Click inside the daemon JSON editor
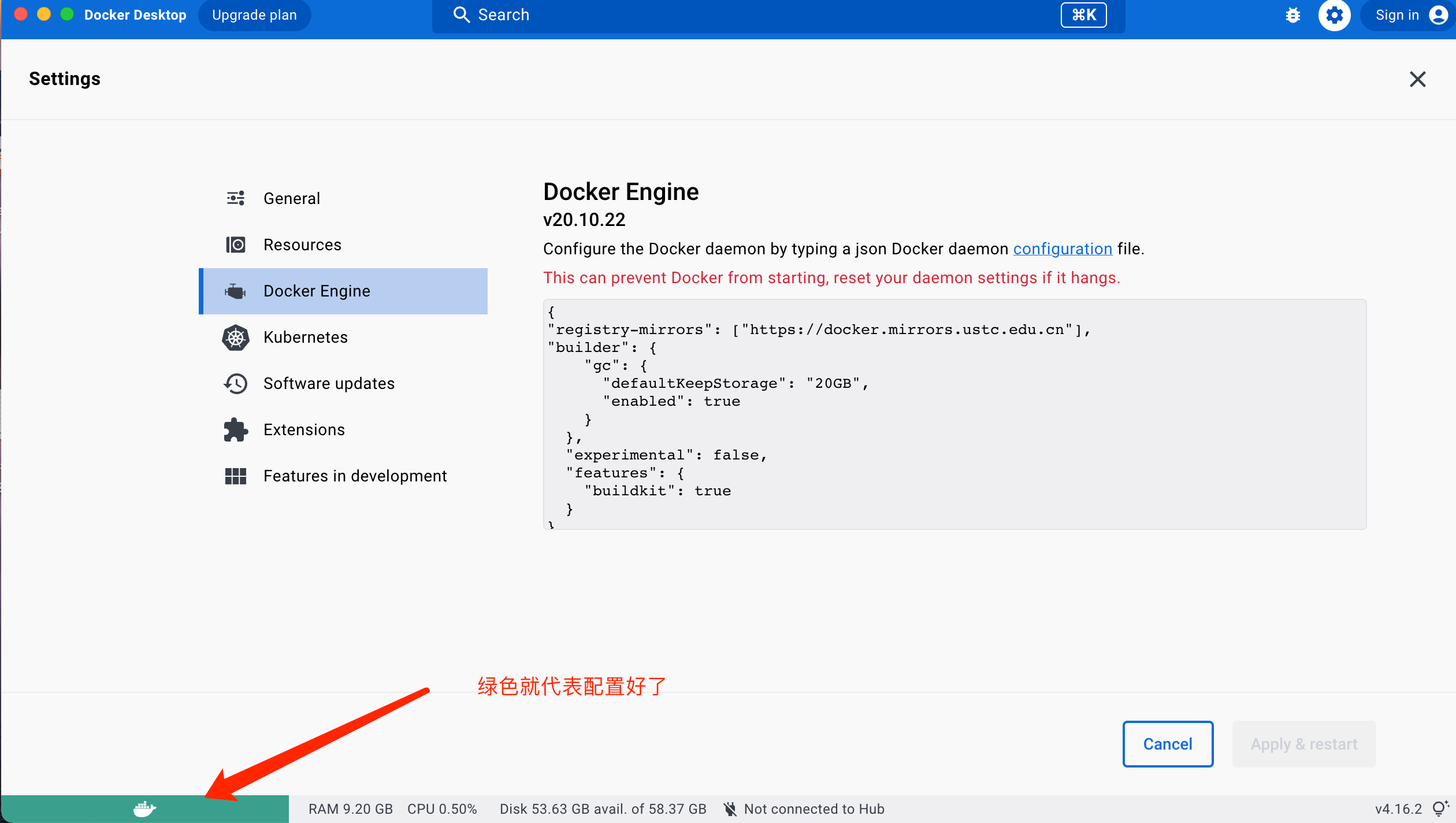This screenshot has height=823, width=1456. pyautogui.click(x=954, y=414)
